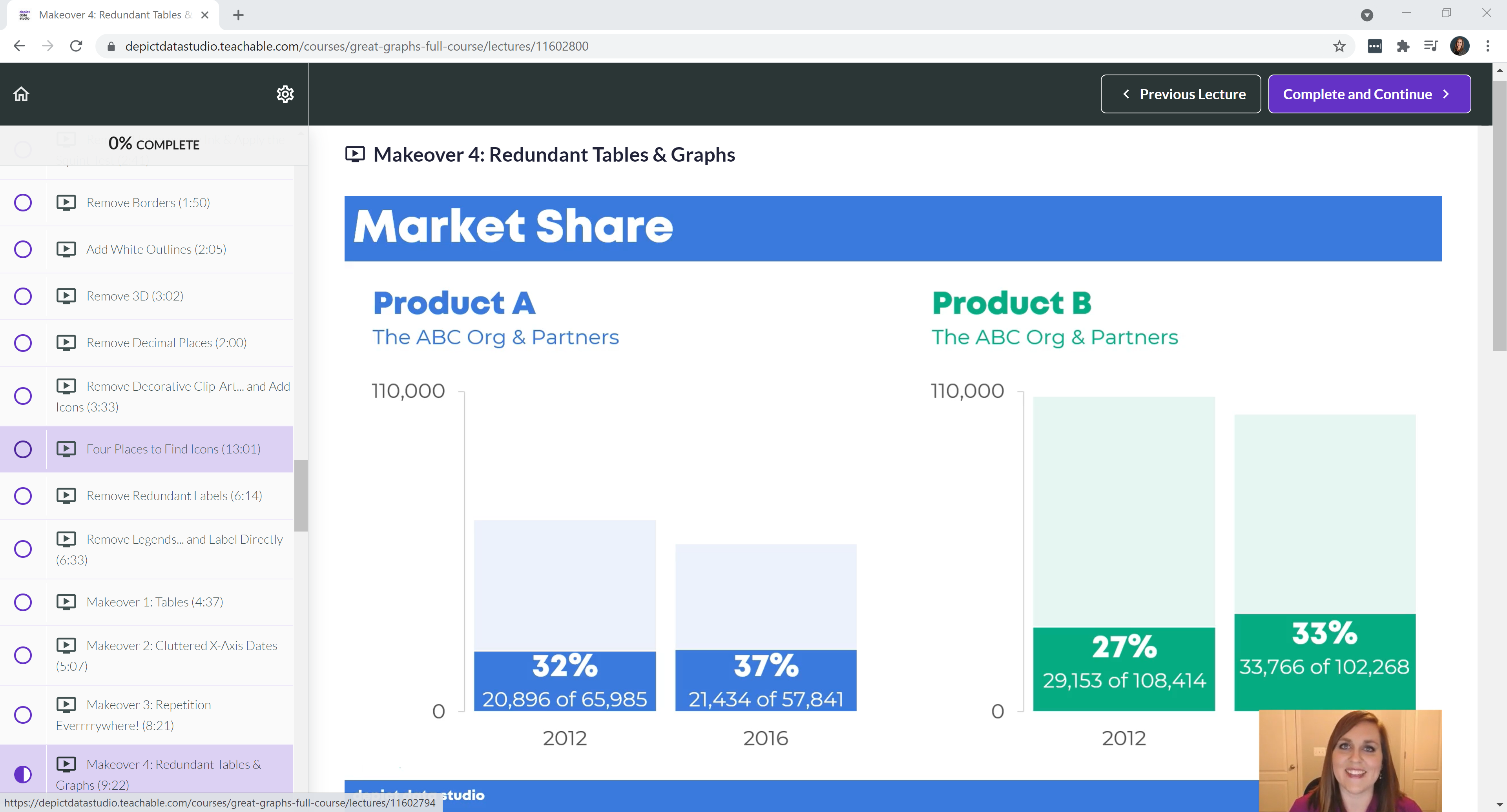Toggle completion circle for Remove Decimal Places

(23, 343)
